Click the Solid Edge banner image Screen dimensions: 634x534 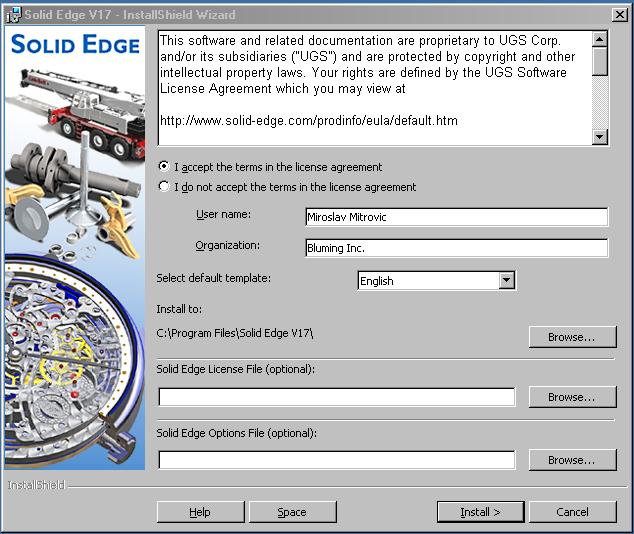[75, 247]
